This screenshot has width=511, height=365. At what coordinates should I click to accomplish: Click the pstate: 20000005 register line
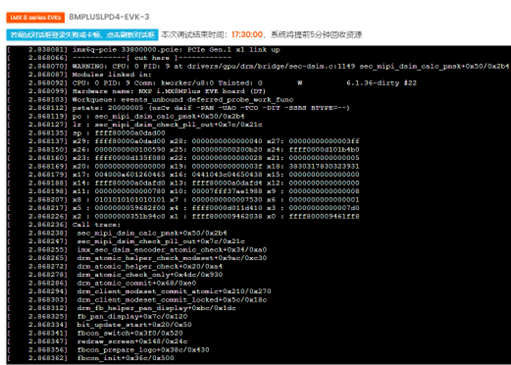(x=178, y=108)
